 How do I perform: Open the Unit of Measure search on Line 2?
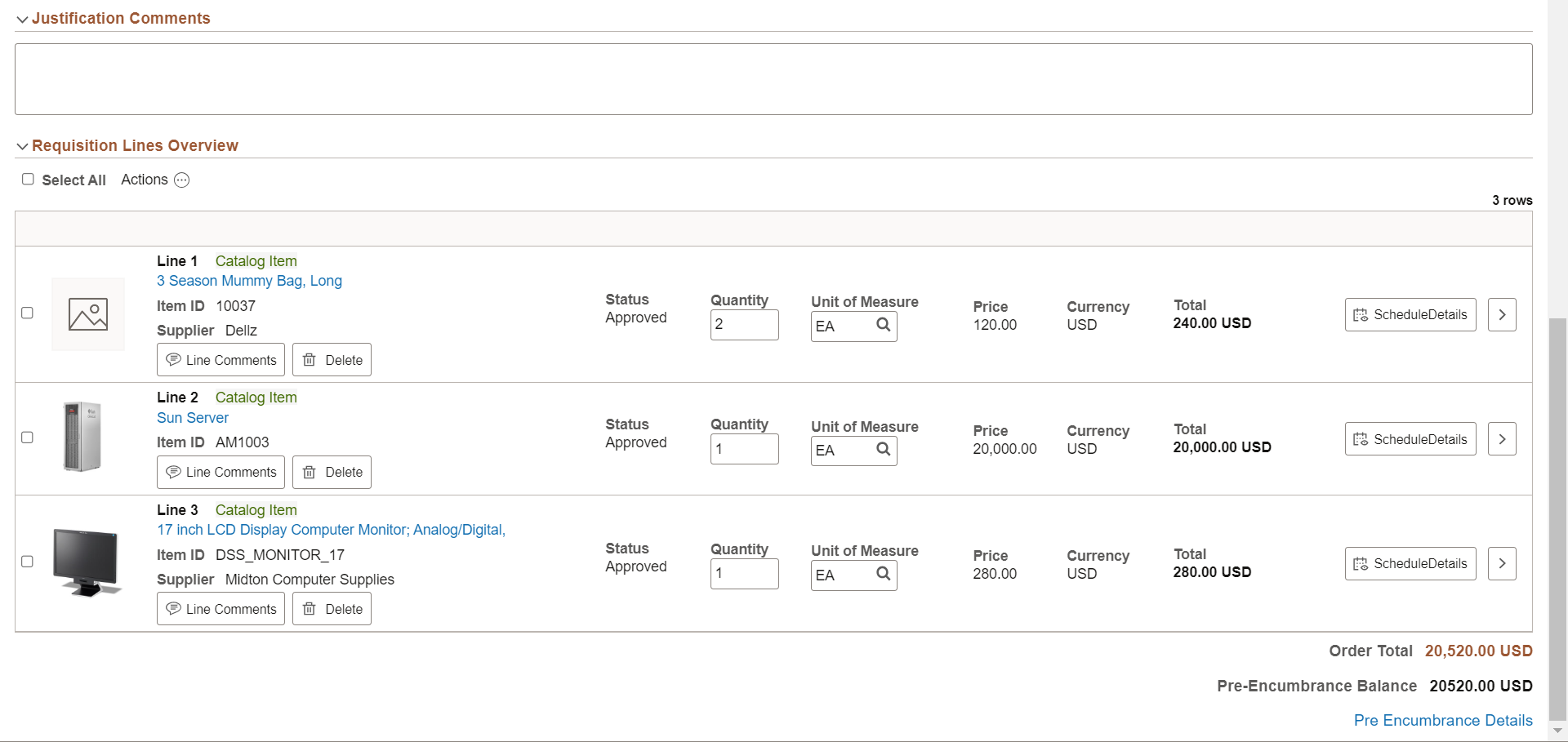[x=883, y=450]
